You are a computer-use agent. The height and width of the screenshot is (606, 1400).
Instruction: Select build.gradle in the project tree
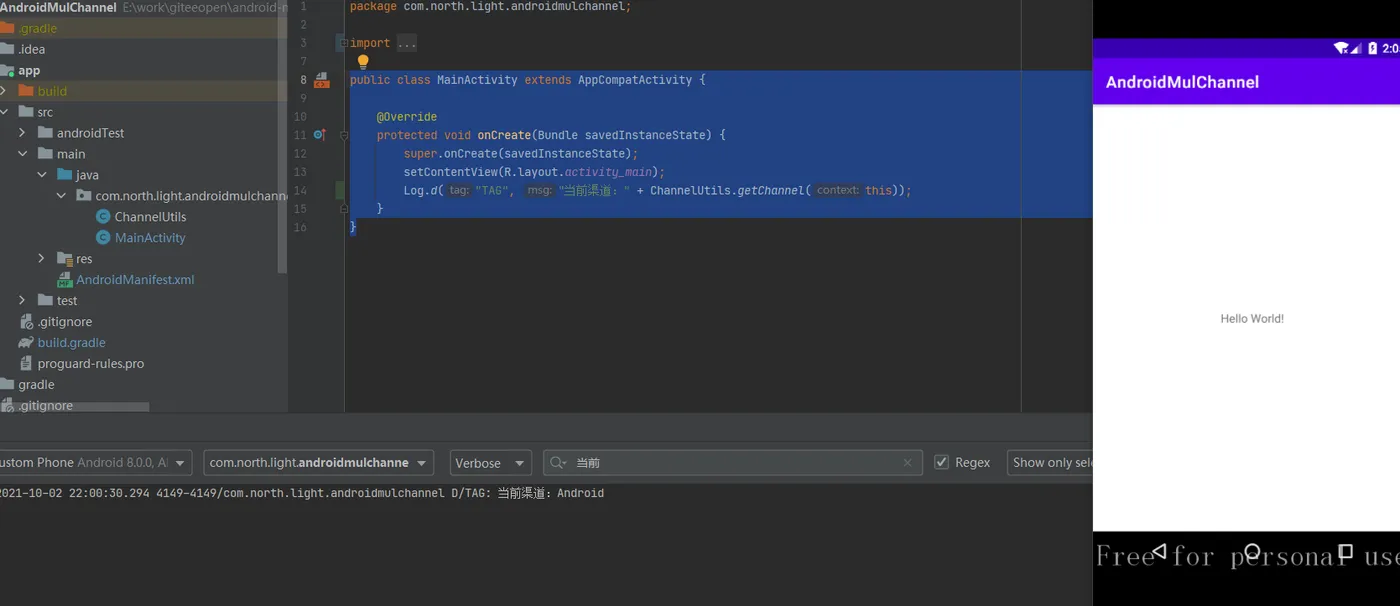pyautogui.click(x=71, y=343)
